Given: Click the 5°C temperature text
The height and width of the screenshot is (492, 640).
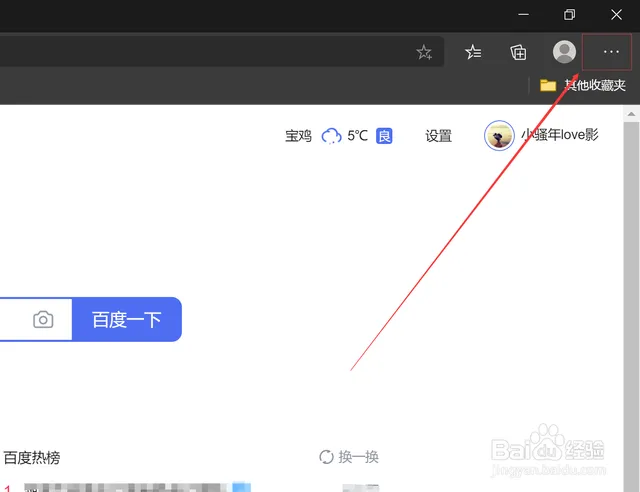Looking at the screenshot, I should pyautogui.click(x=358, y=136).
